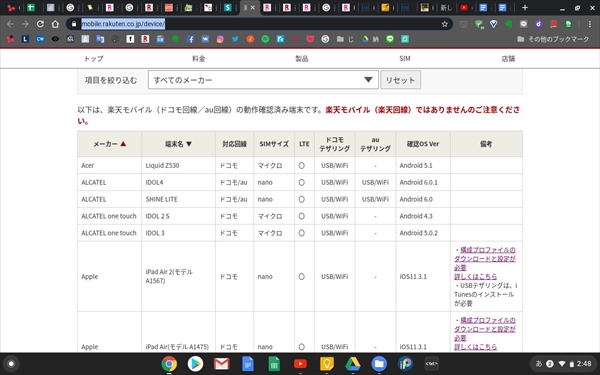Launch Chrome from the shelf
The width and height of the screenshot is (600, 375).
point(169,364)
